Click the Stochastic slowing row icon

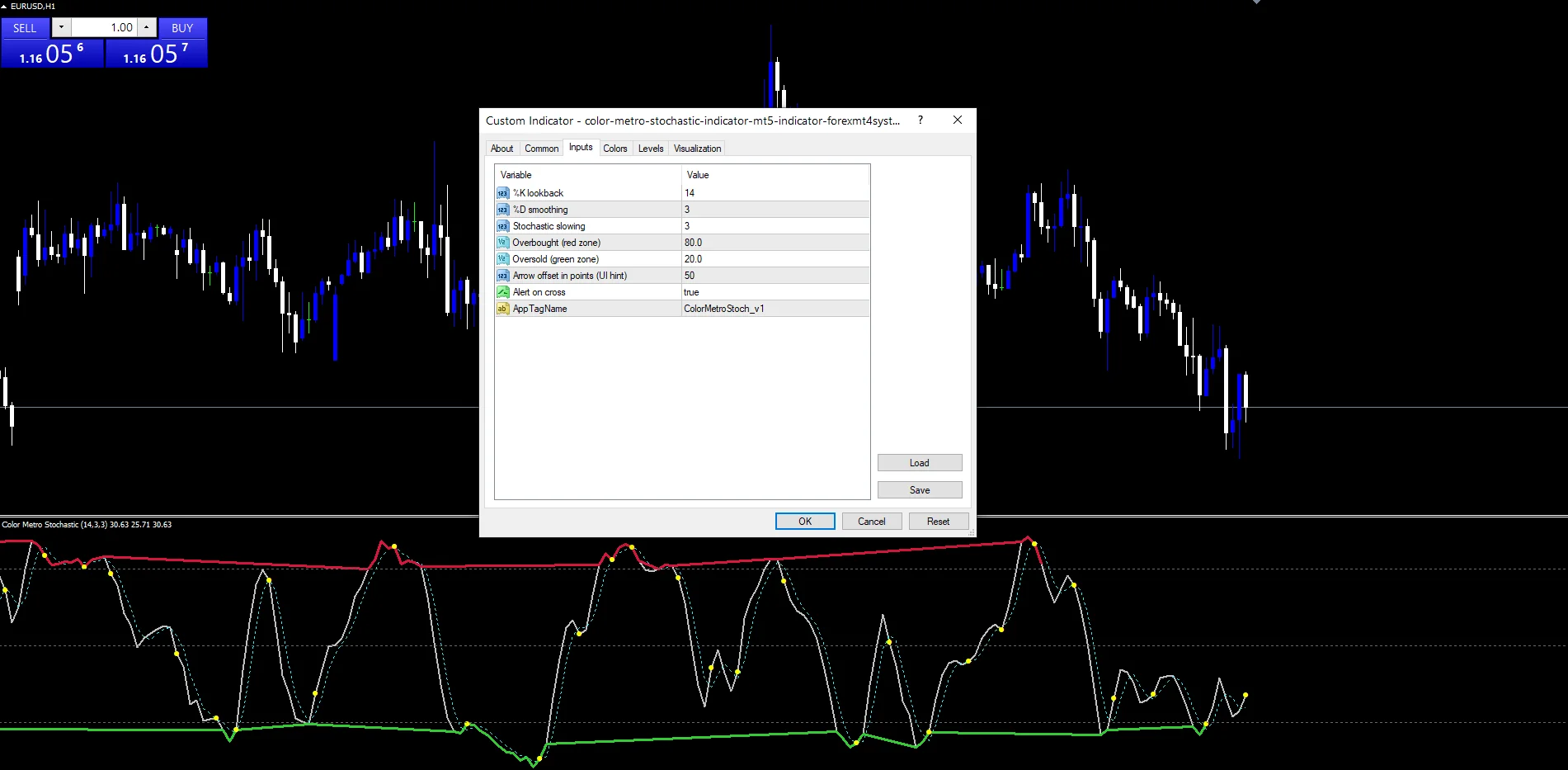coord(502,226)
